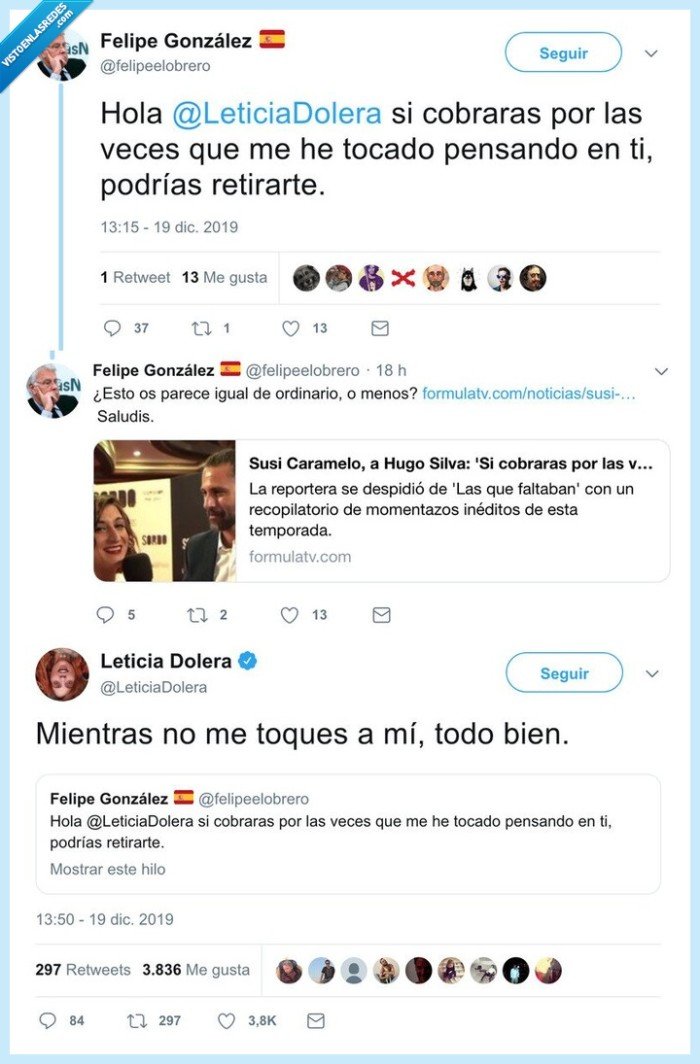Retweet Leticia Dolera's tweet with 297 retweets

[136, 1021]
